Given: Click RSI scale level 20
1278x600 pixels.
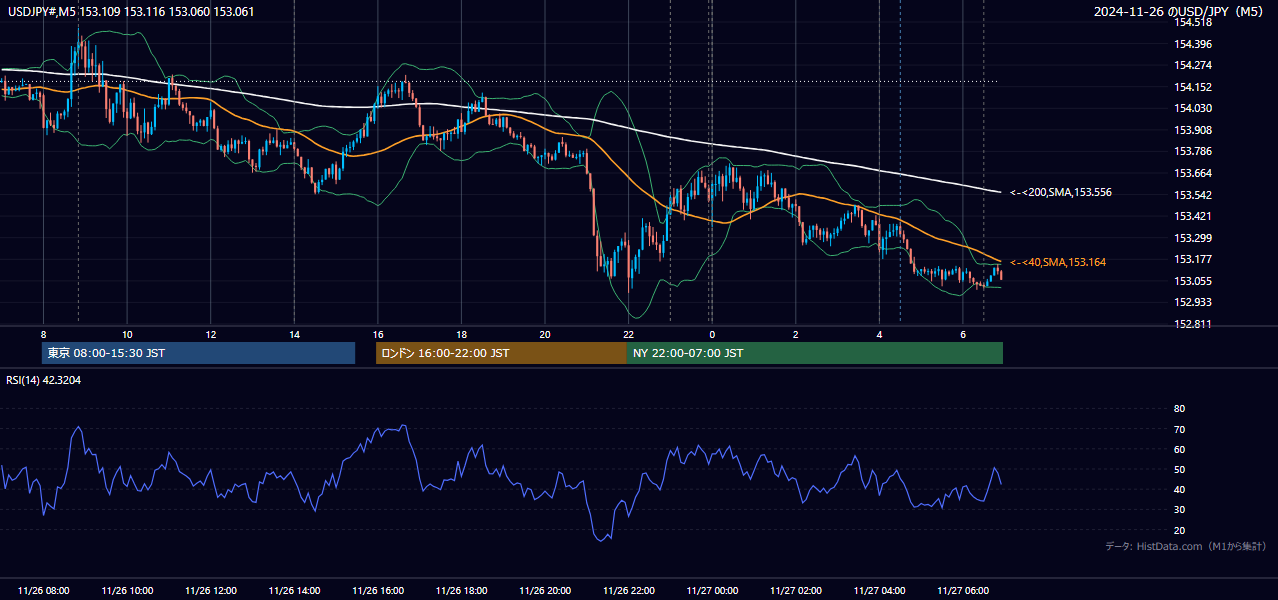Looking at the screenshot, I should pos(1179,530).
